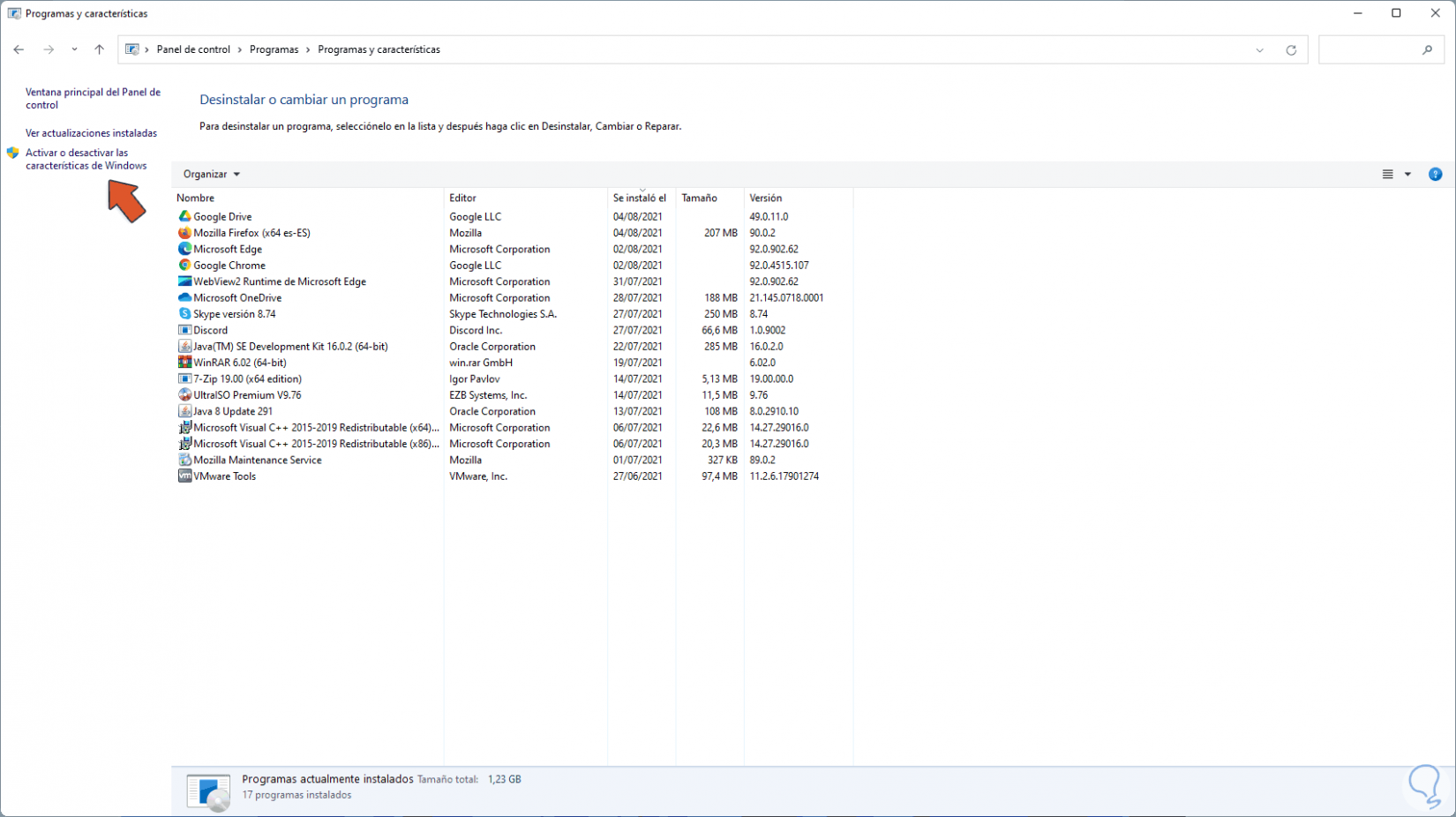This screenshot has width=1456, height=817.
Task: Change the list view layout icon
Action: pos(1388,174)
